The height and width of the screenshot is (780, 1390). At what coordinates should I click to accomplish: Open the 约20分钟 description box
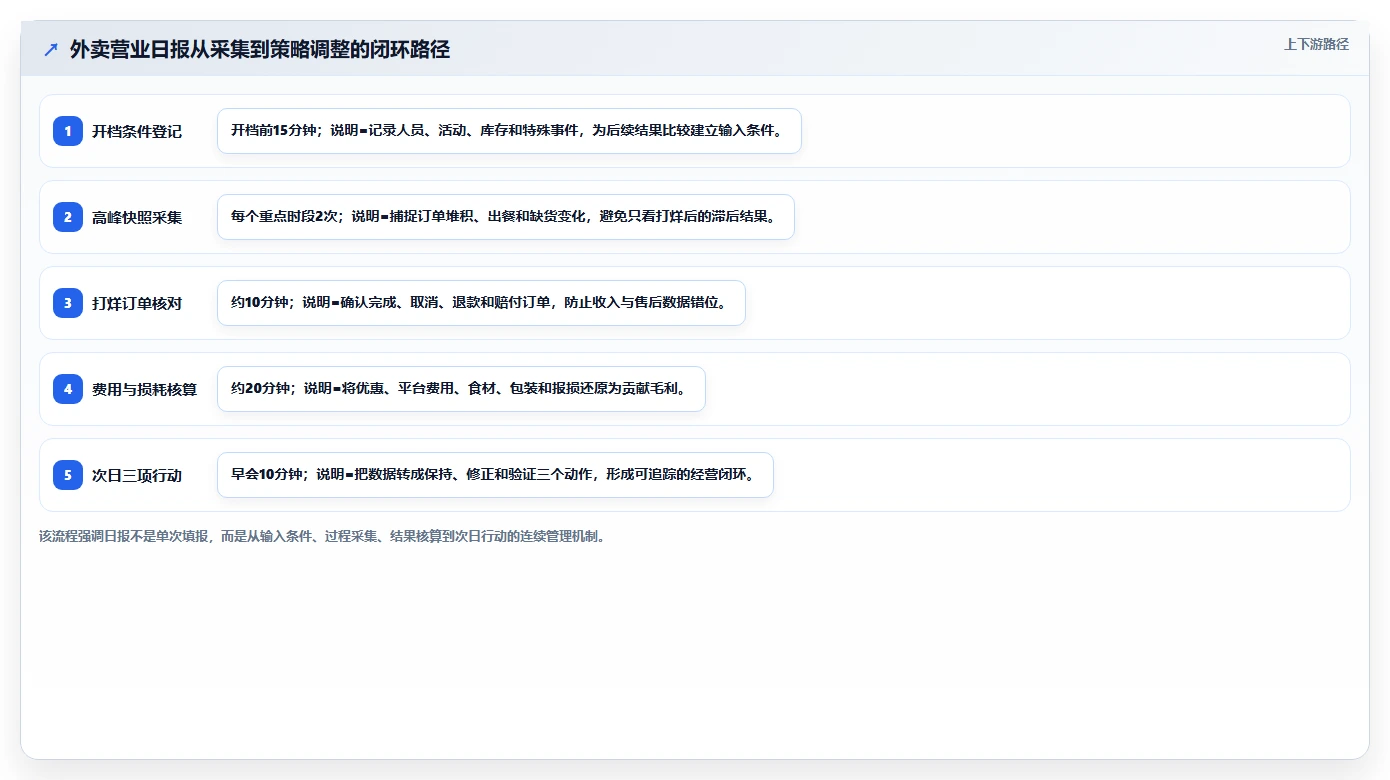(x=461, y=389)
